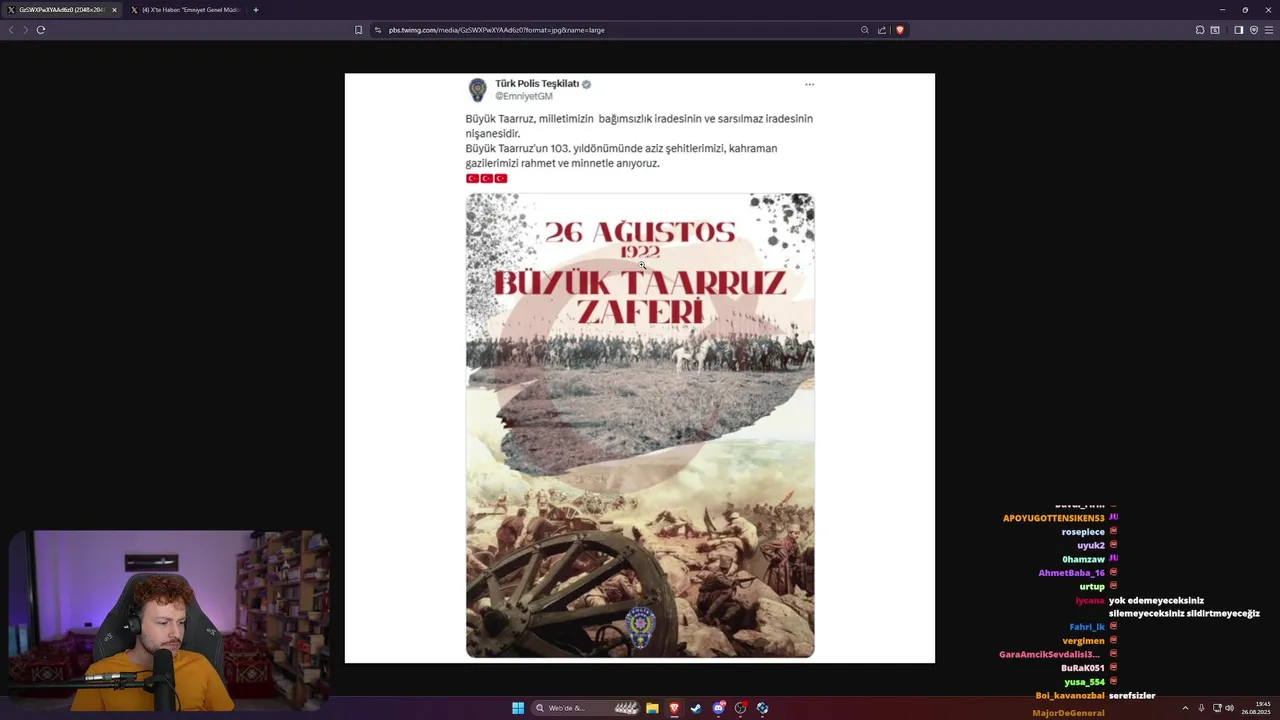Open the Windows Start menu

(518, 708)
